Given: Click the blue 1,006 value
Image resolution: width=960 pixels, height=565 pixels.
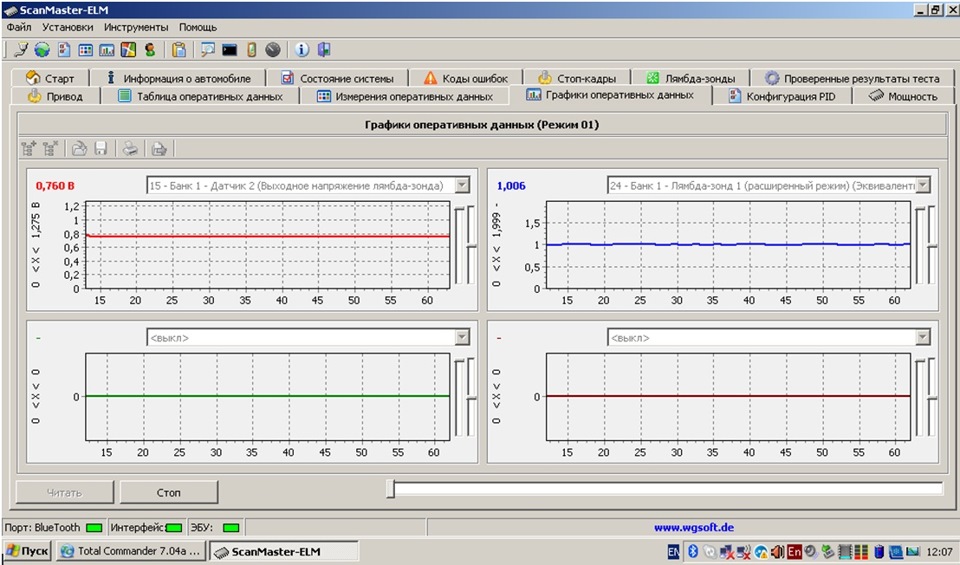Looking at the screenshot, I should (x=511, y=185).
